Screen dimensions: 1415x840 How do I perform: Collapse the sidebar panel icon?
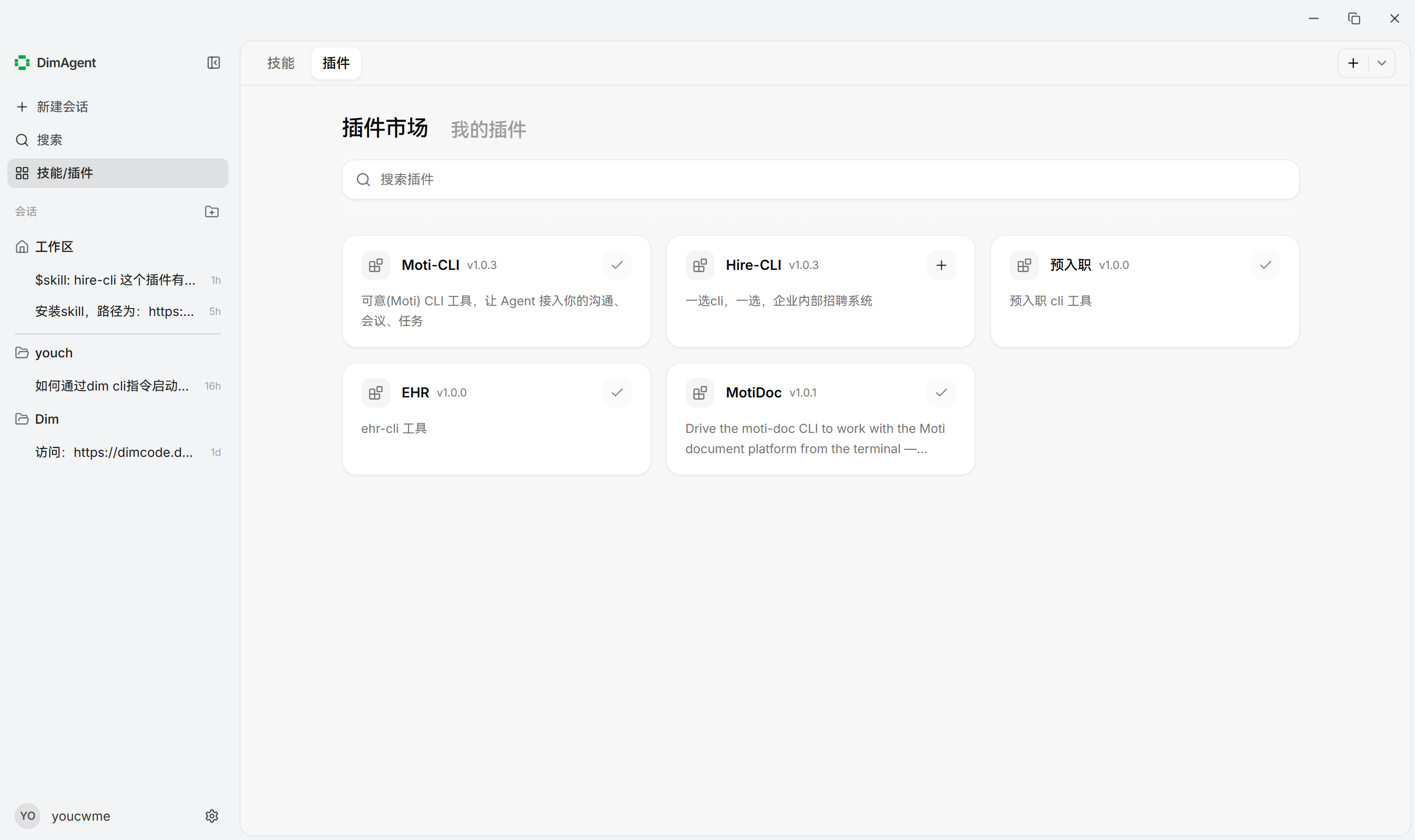[213, 63]
